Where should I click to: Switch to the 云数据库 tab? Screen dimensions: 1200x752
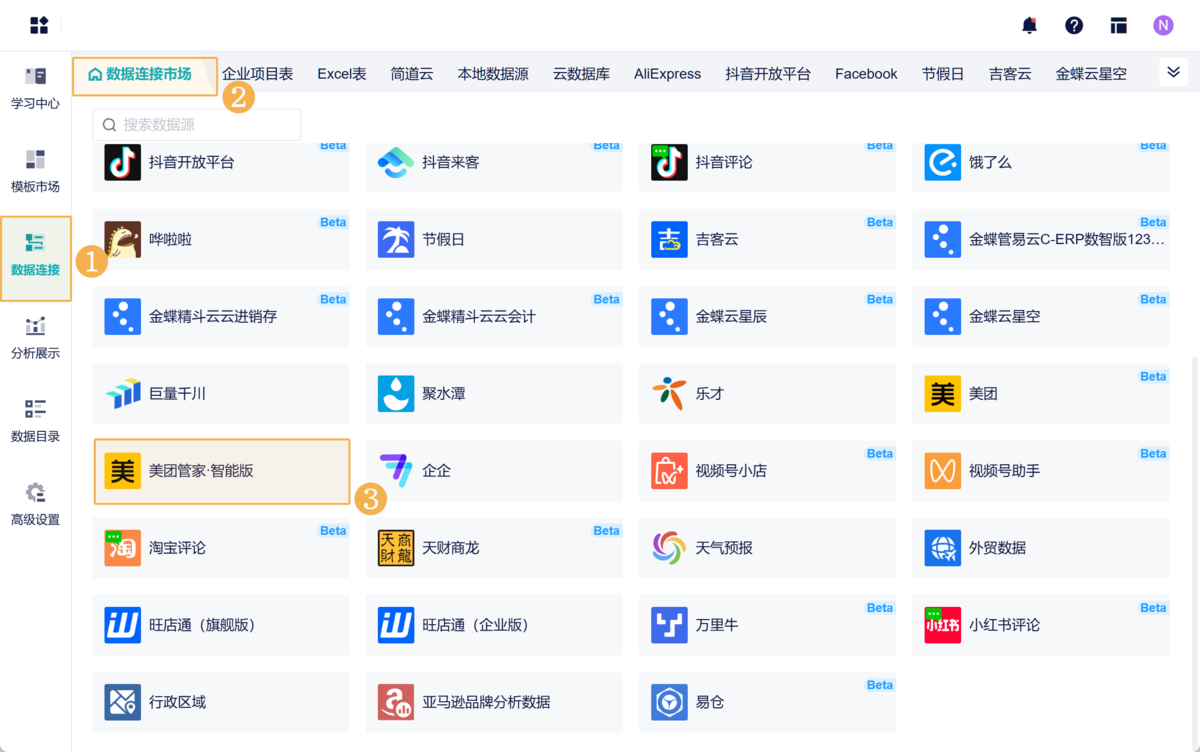tap(581, 74)
